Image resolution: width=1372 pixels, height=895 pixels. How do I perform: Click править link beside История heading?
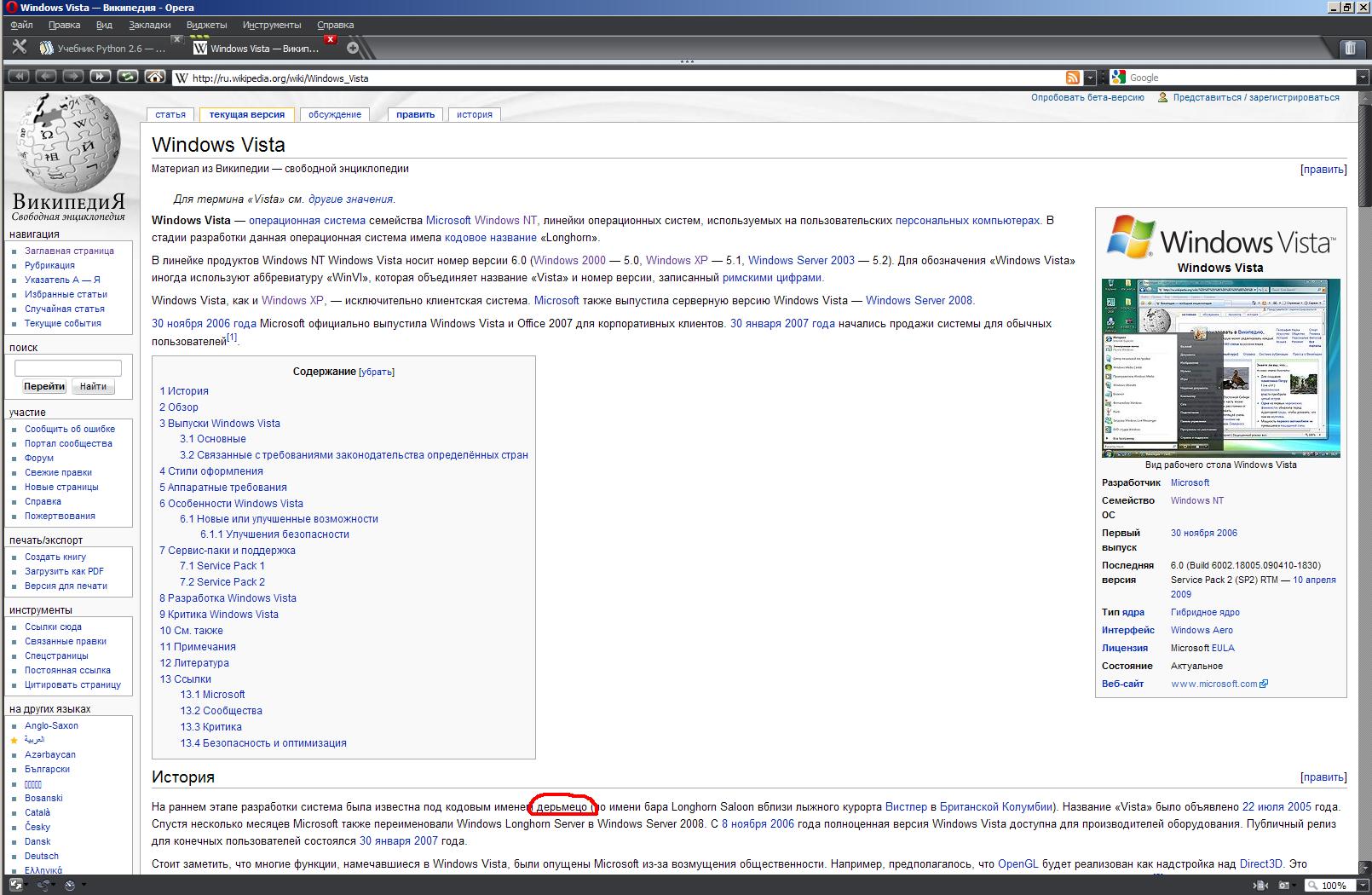(x=1323, y=777)
